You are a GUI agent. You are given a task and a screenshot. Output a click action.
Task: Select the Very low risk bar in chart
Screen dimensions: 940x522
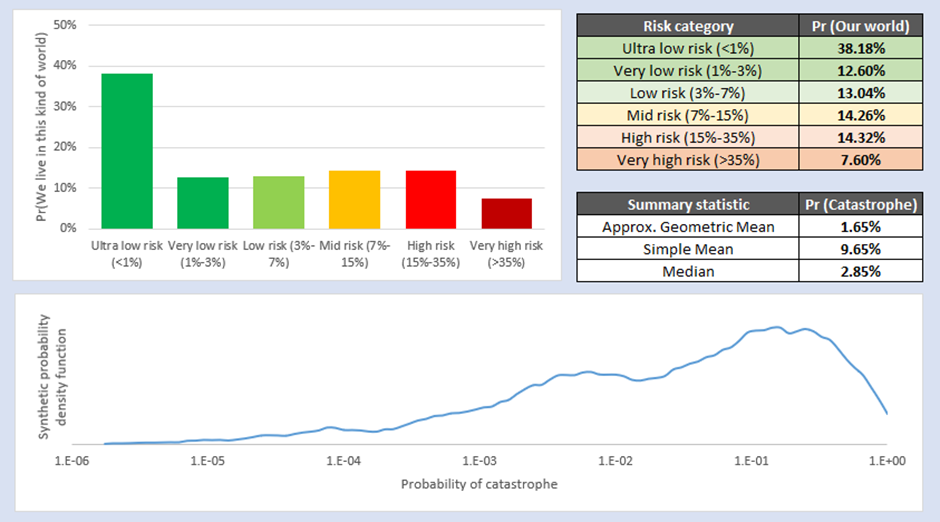203,203
